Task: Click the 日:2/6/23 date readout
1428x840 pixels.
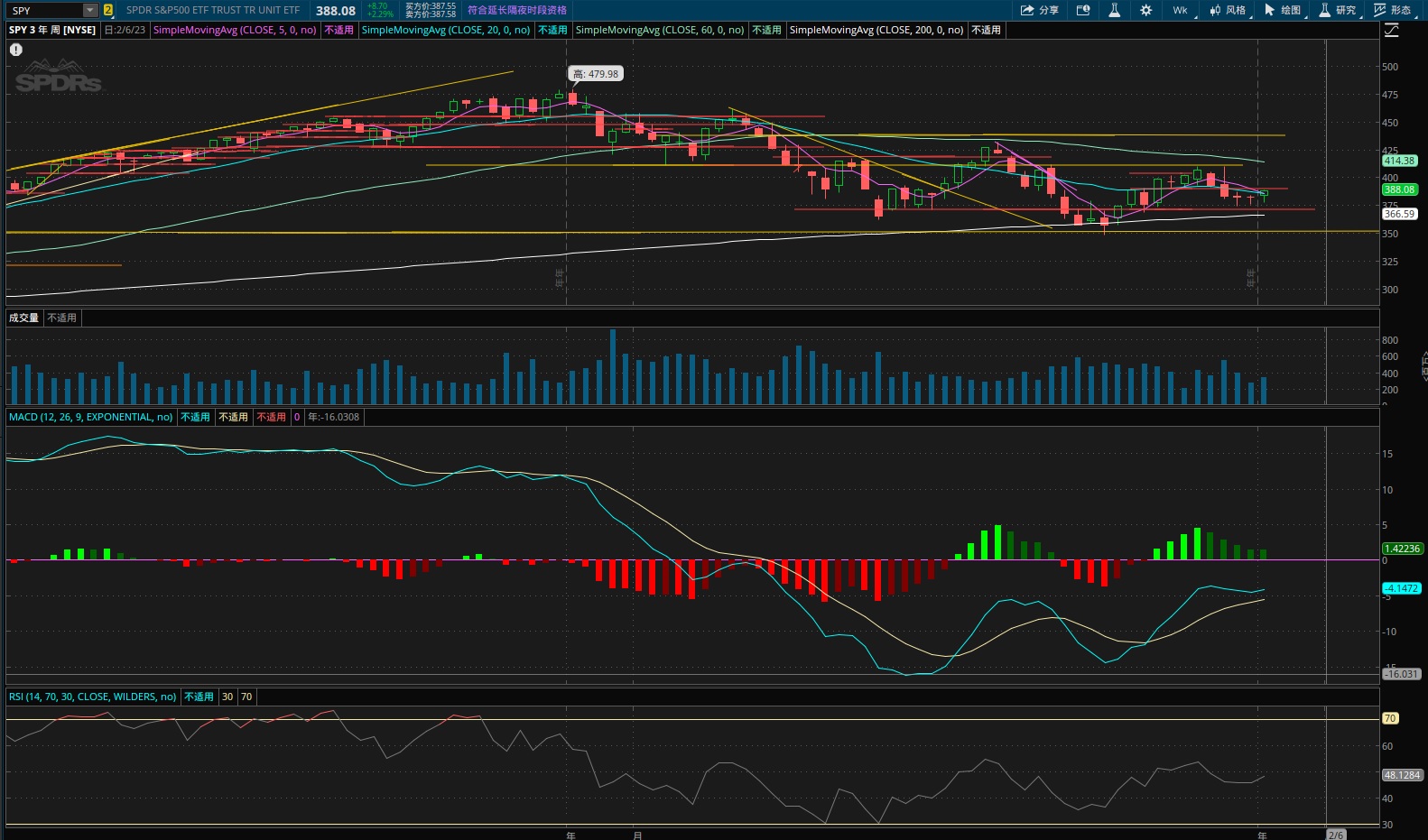Action: click(x=125, y=30)
